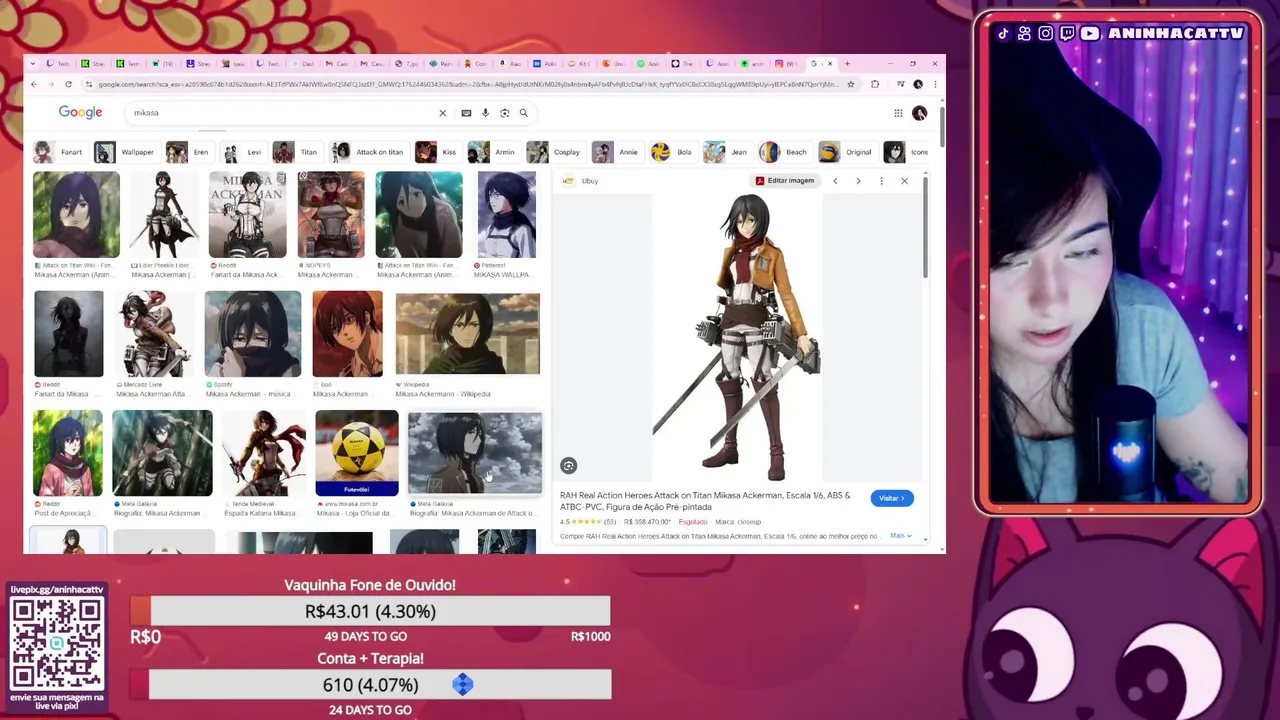Open preview panel three-dot options
The height and width of the screenshot is (720, 1280).
point(881,181)
